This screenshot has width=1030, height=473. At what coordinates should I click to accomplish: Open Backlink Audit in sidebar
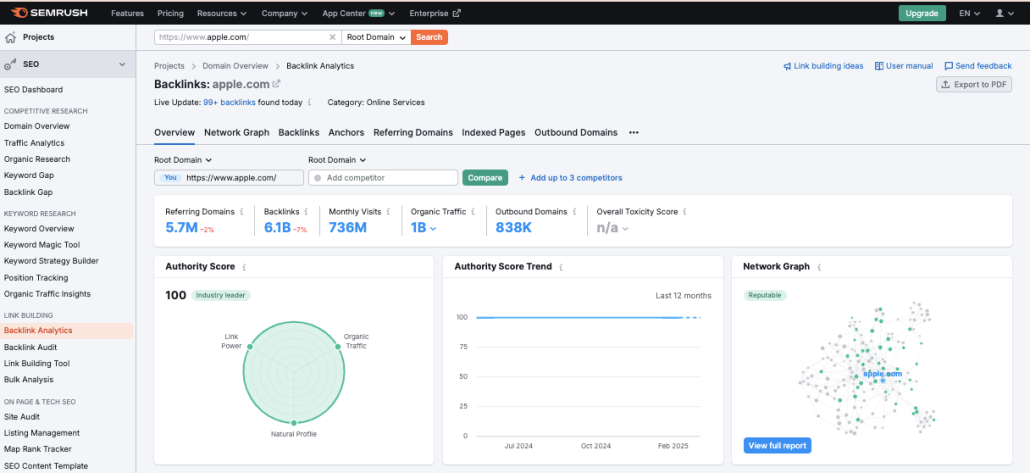coord(30,348)
